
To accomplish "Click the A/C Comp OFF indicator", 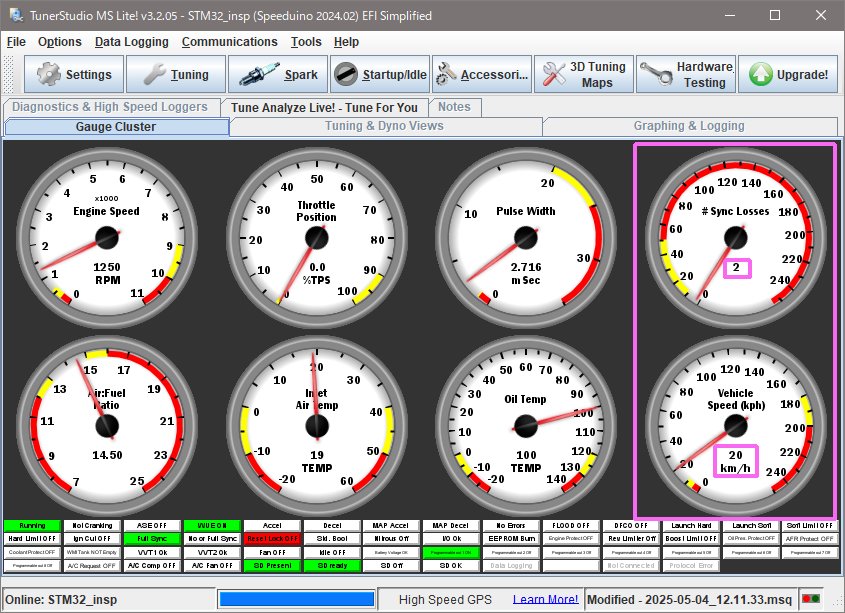I will click(x=152, y=566).
